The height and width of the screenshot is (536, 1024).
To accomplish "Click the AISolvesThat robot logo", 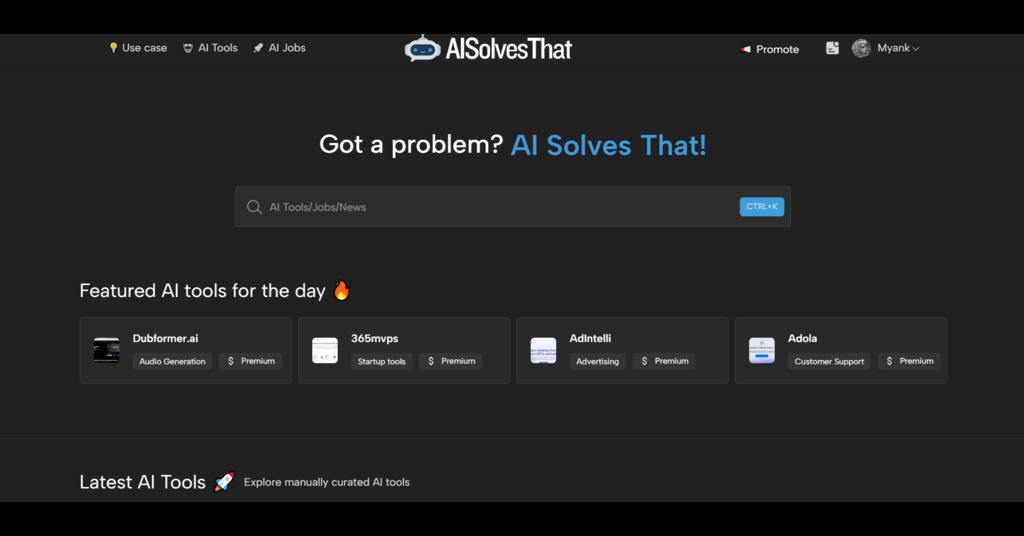I will pos(423,48).
